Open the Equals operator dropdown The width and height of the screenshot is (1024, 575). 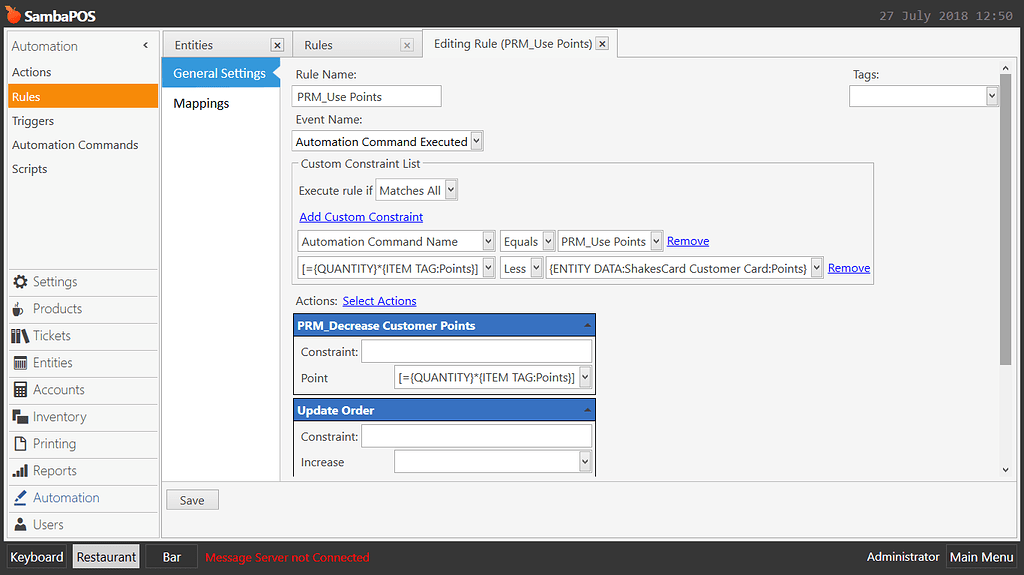(547, 242)
